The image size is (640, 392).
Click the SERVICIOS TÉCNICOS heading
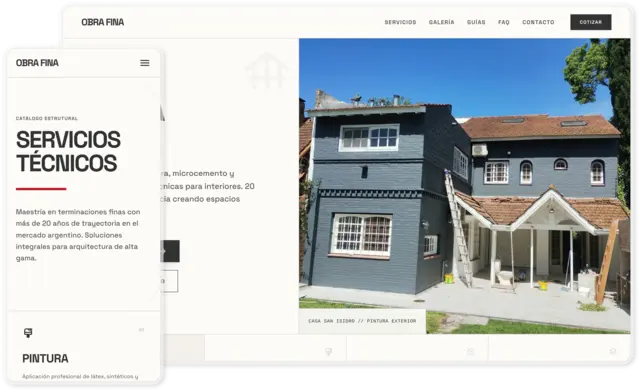[x=68, y=151]
